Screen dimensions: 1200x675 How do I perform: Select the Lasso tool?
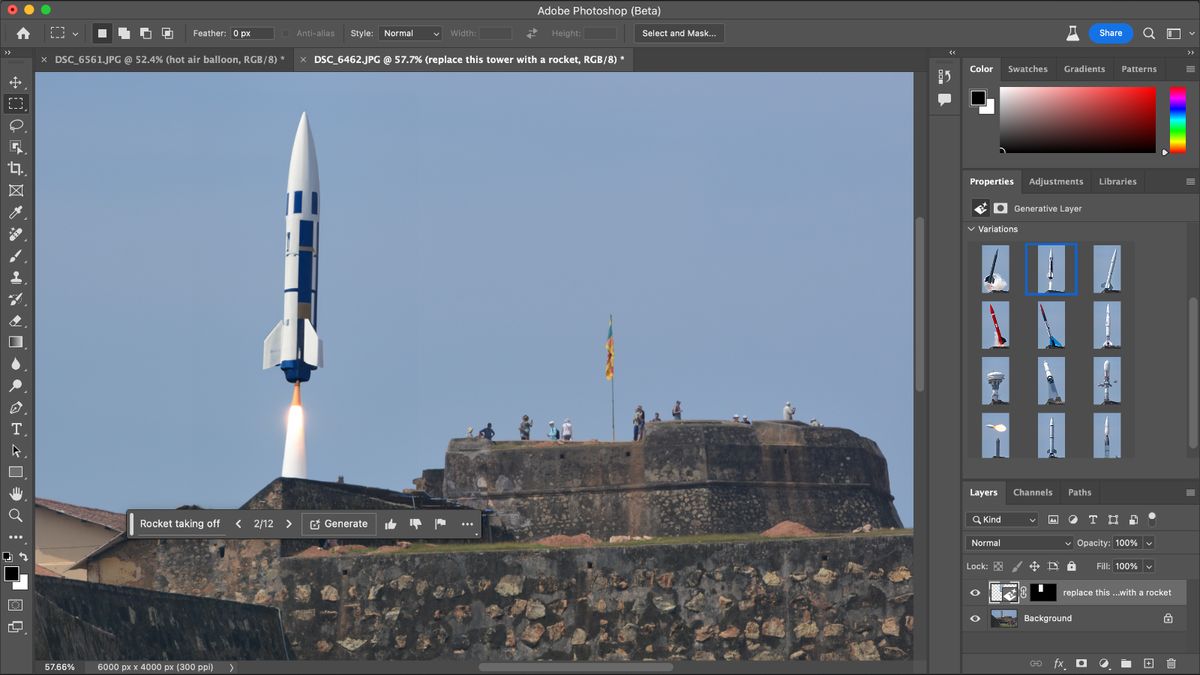coord(16,125)
